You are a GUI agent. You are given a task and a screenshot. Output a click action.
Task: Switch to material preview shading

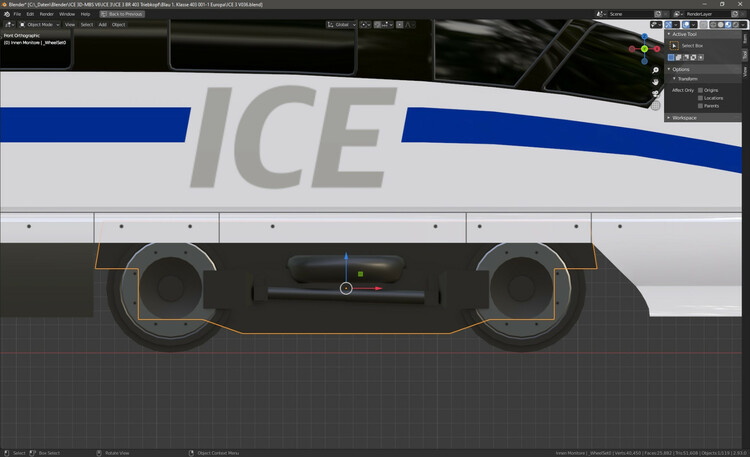coord(728,24)
